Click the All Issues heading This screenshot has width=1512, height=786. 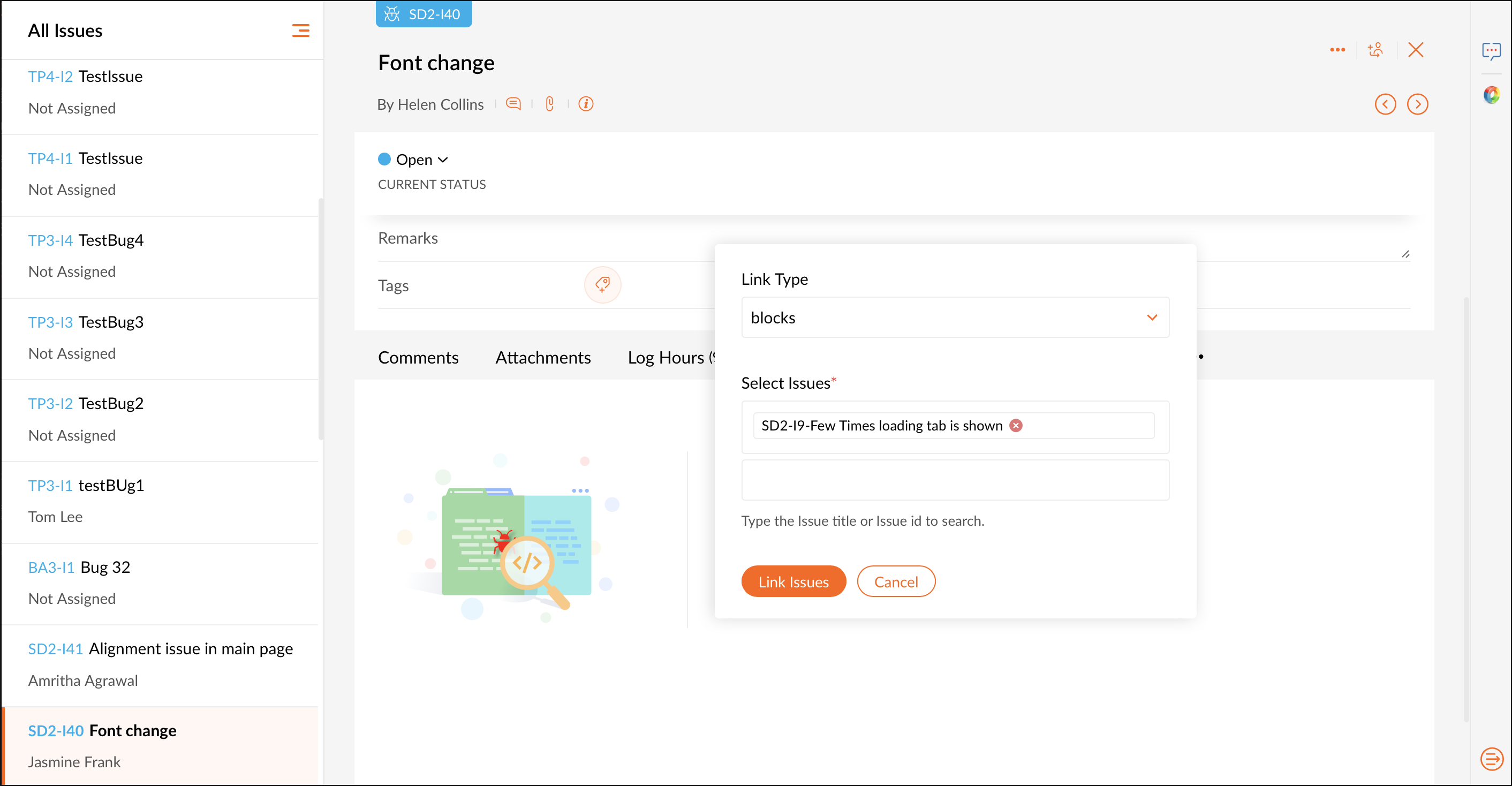[x=65, y=31]
